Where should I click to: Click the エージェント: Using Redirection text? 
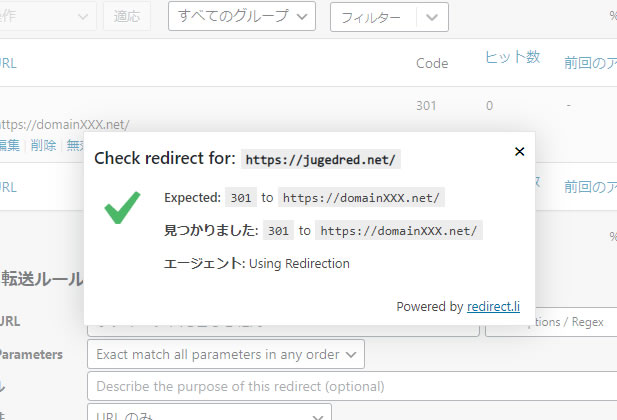[257, 263]
